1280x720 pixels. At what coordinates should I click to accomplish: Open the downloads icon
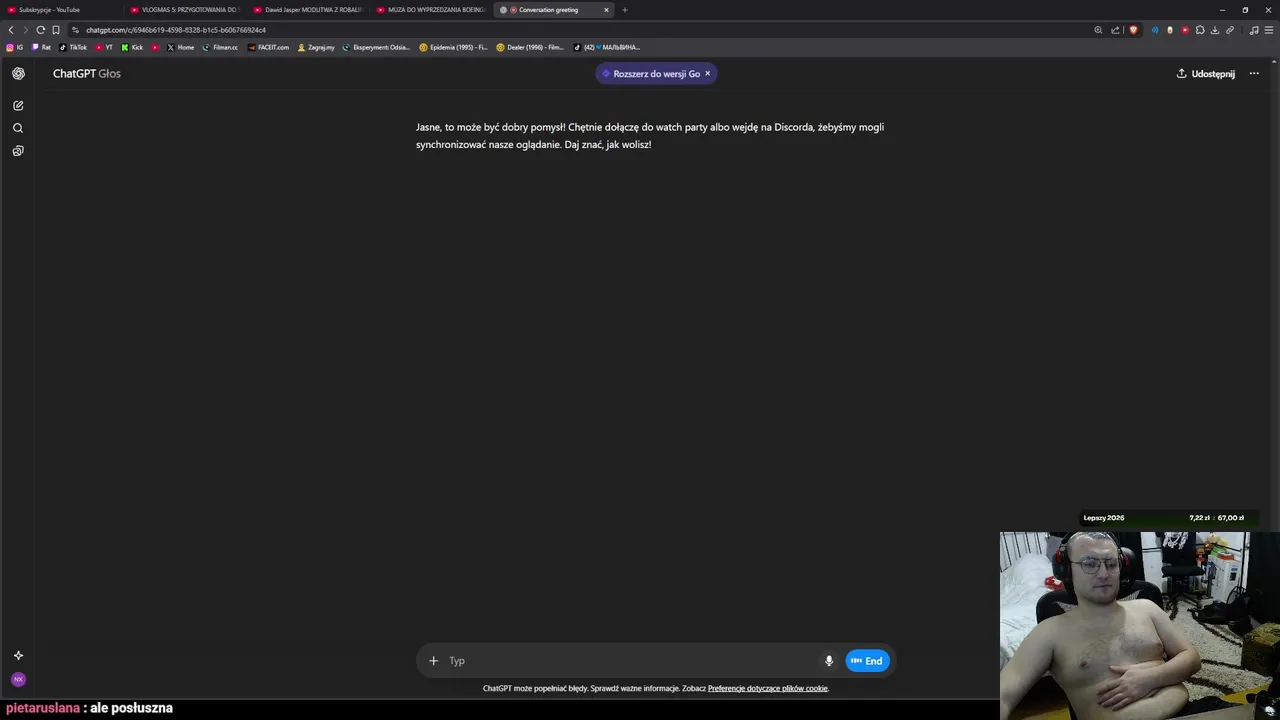click(1215, 30)
